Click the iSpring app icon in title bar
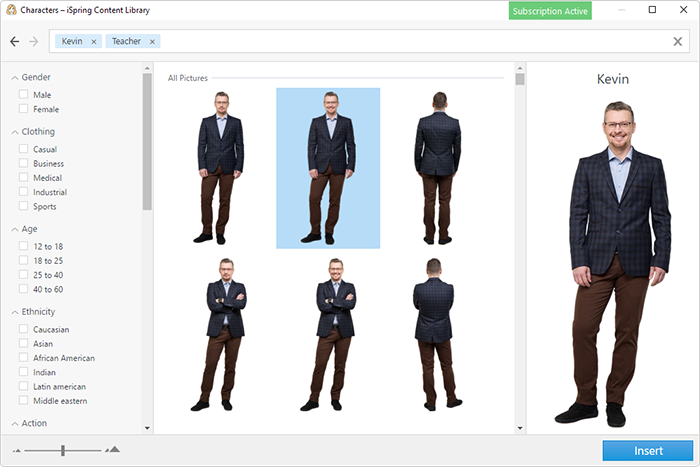Screen dimensions: 700x467 (x=11, y=10)
